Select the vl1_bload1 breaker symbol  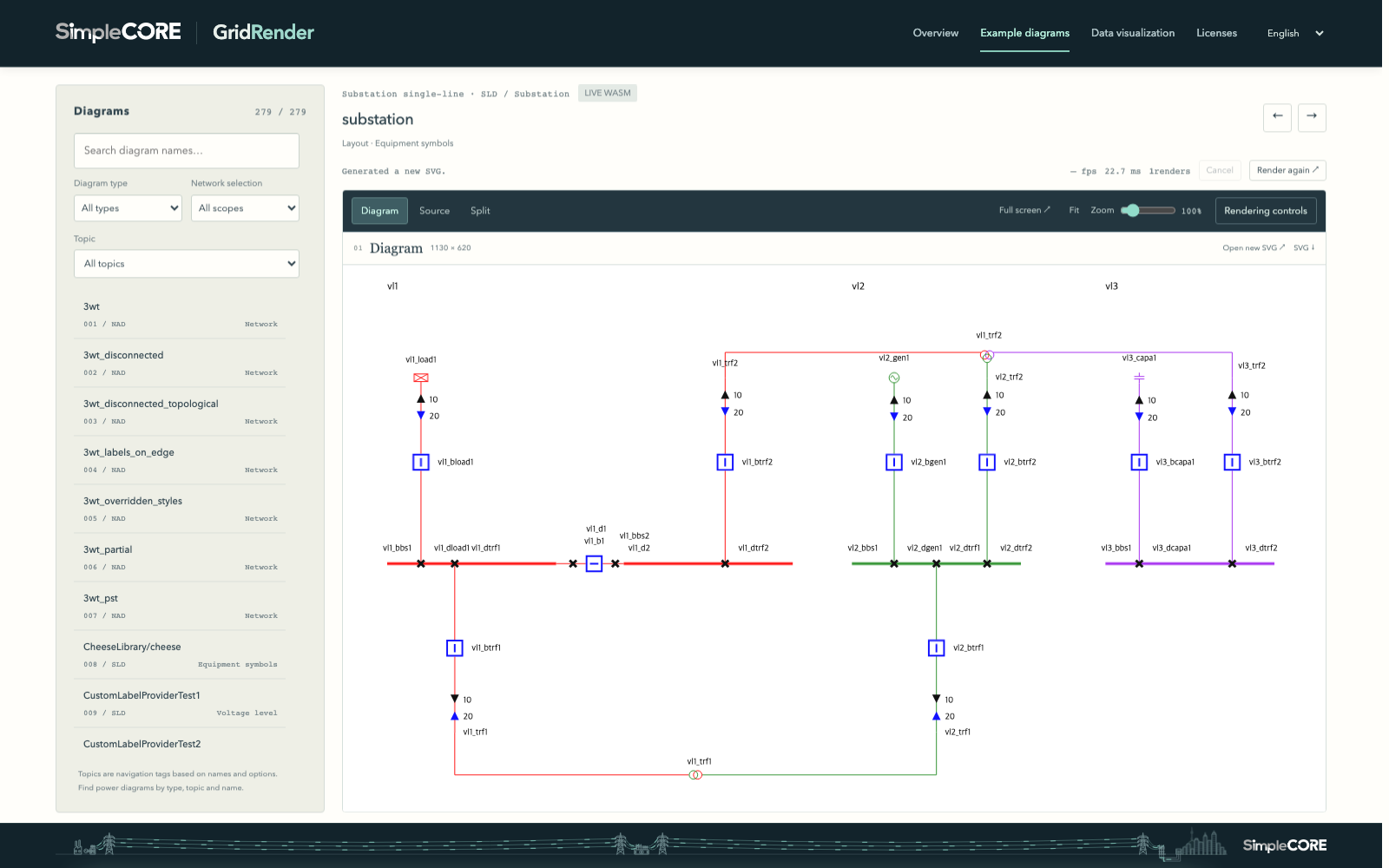(421, 463)
